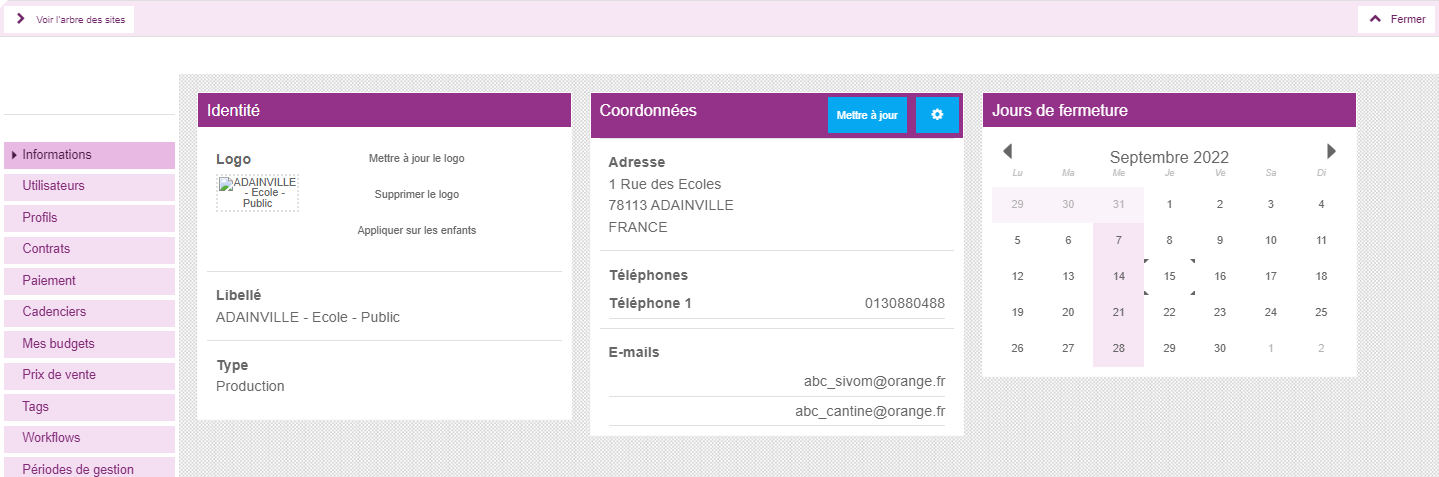
Task: Select greyed day 31 of previous month
Action: [x=1119, y=204]
